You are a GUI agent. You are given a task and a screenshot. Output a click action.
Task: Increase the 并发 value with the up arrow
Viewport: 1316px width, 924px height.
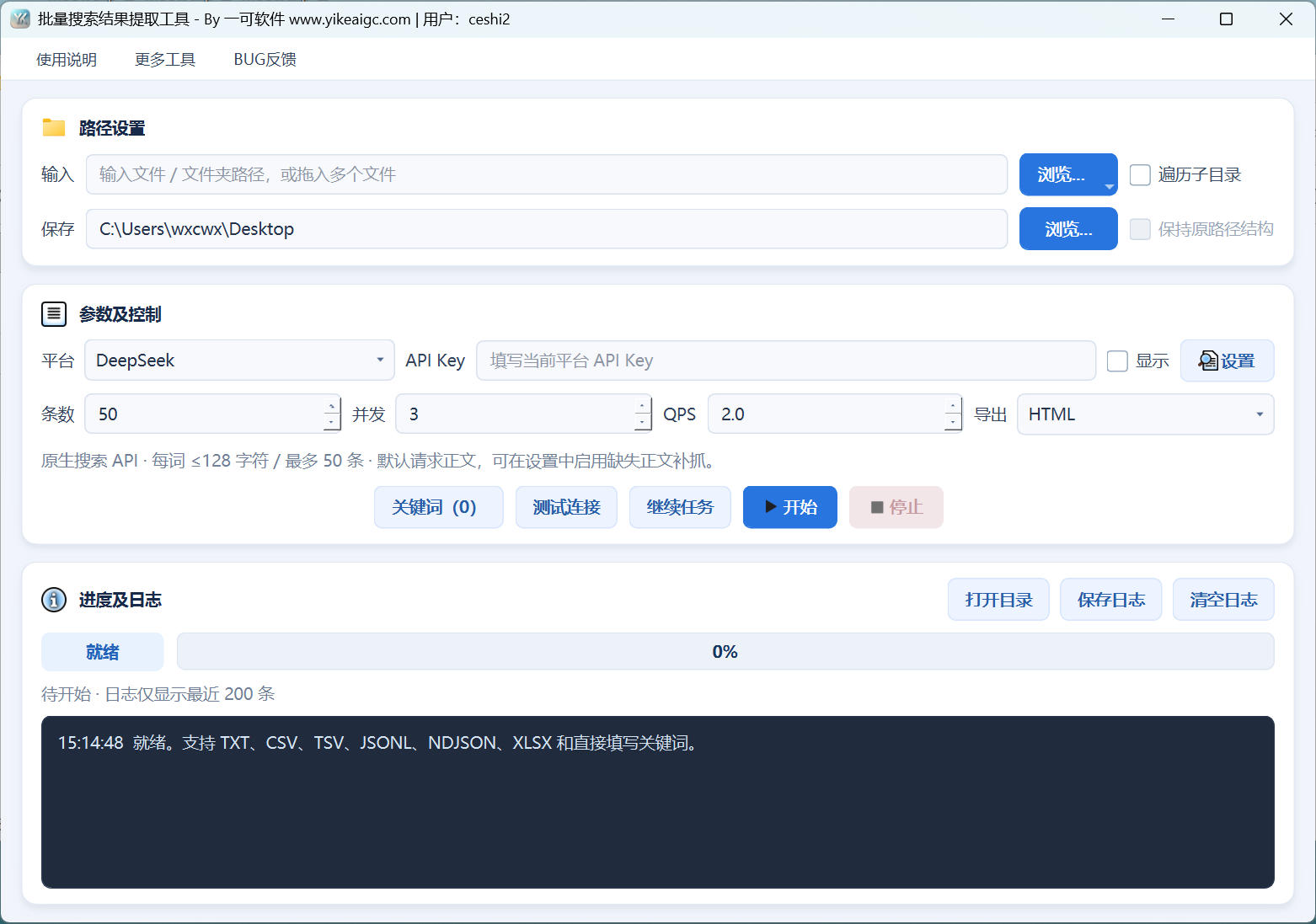[643, 406]
